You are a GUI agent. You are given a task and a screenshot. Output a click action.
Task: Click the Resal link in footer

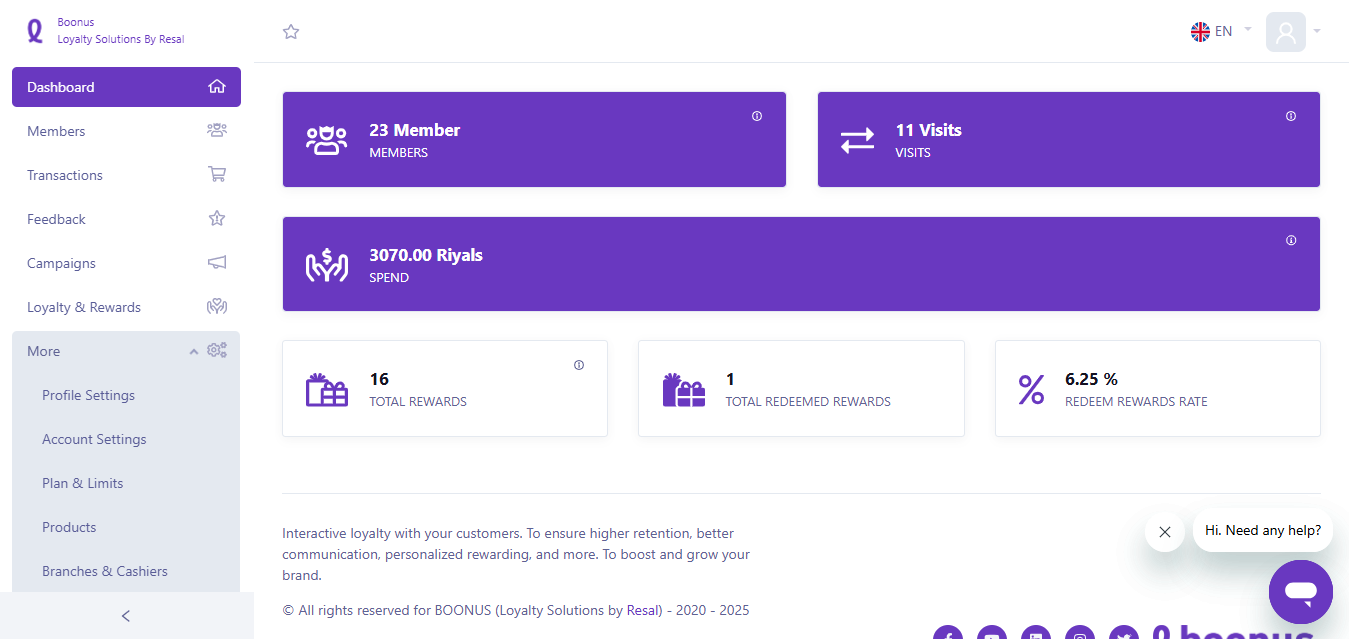coord(643,610)
